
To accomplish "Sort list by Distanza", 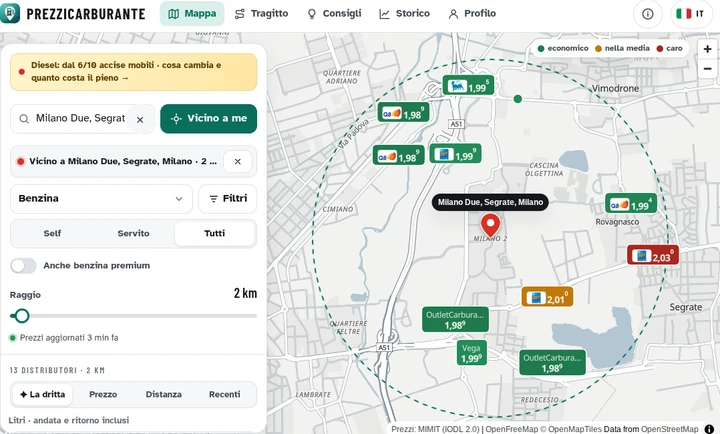I will click(163, 395).
